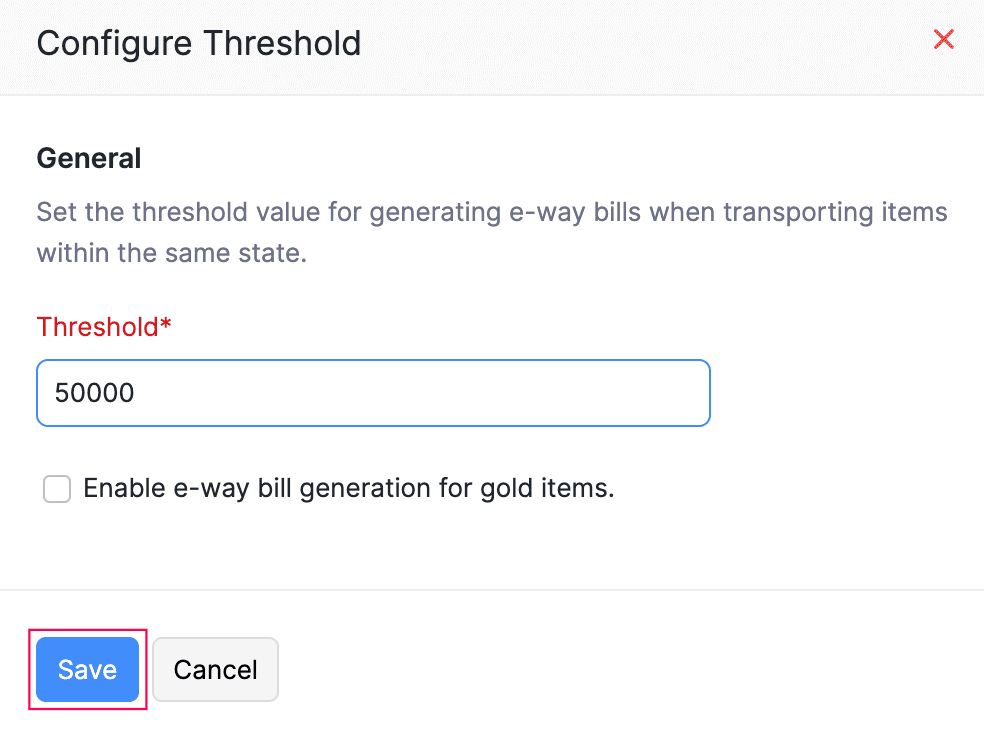Screen dimensions: 984x738
Task: Click the Configure Threshold title text
Action: click(x=198, y=43)
